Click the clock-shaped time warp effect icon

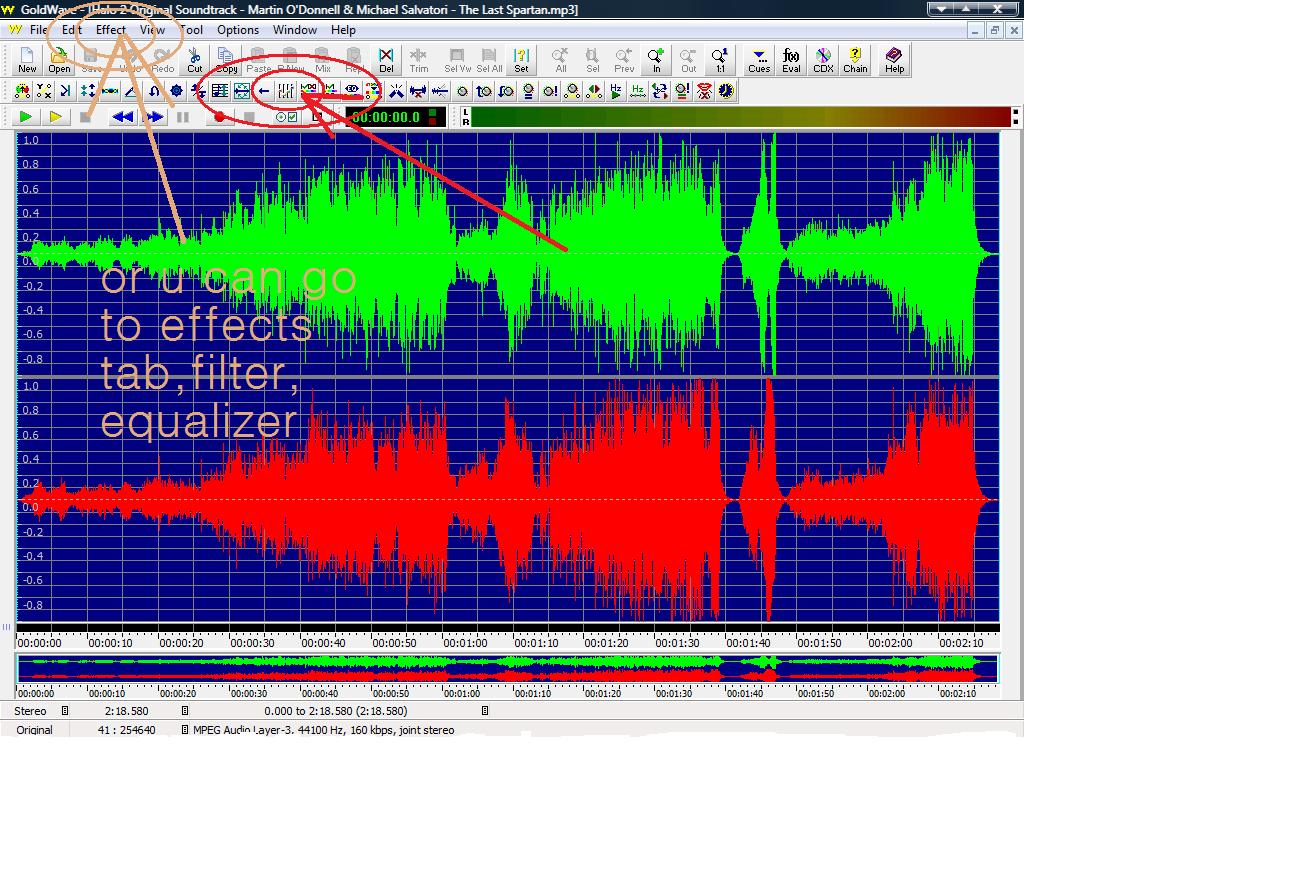click(725, 91)
